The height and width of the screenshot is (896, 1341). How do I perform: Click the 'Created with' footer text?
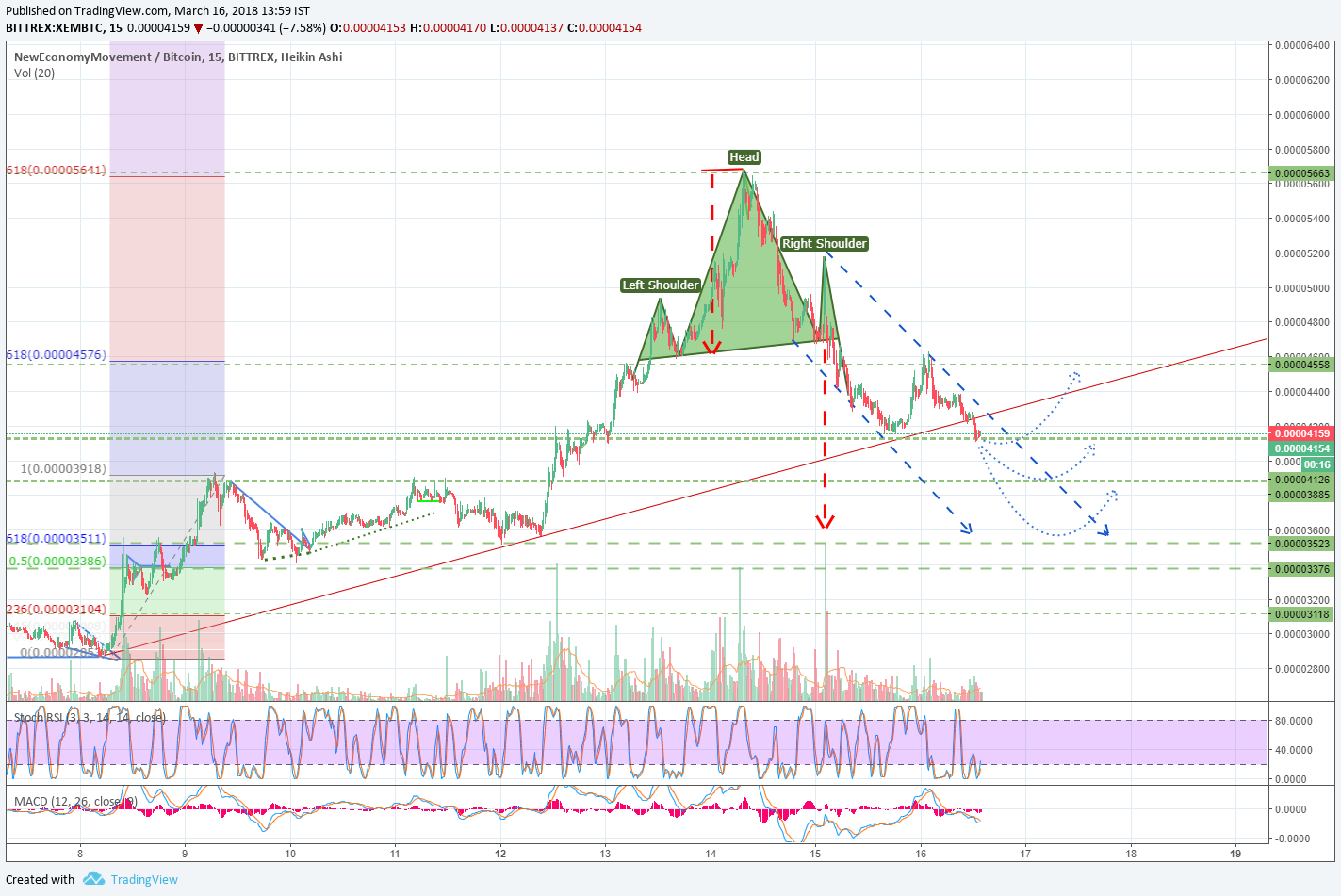coord(41,879)
